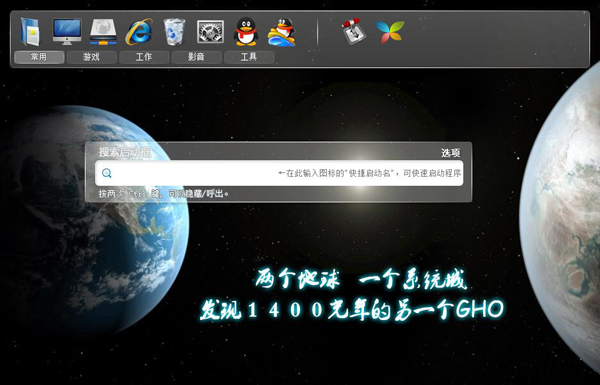600x385 pixels.
Task: Open the system settings gear icon
Action: pos(210,32)
